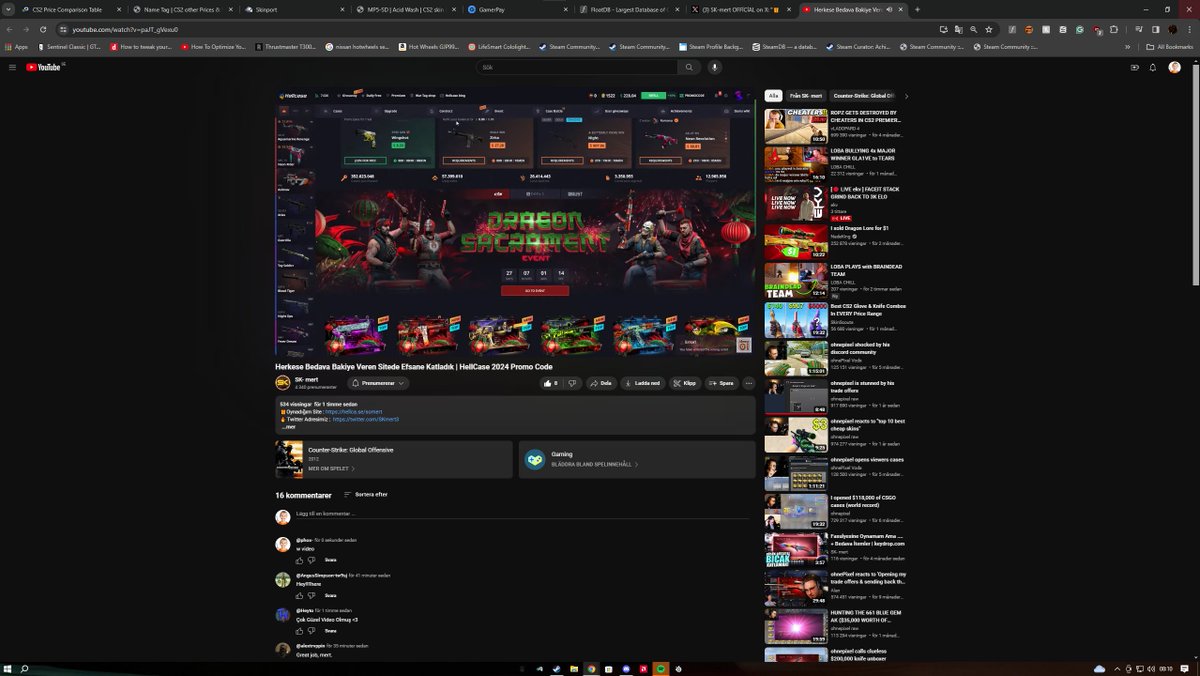The image size is (1200, 676).
Task: Expand description with ...mer
Action: 288,426
